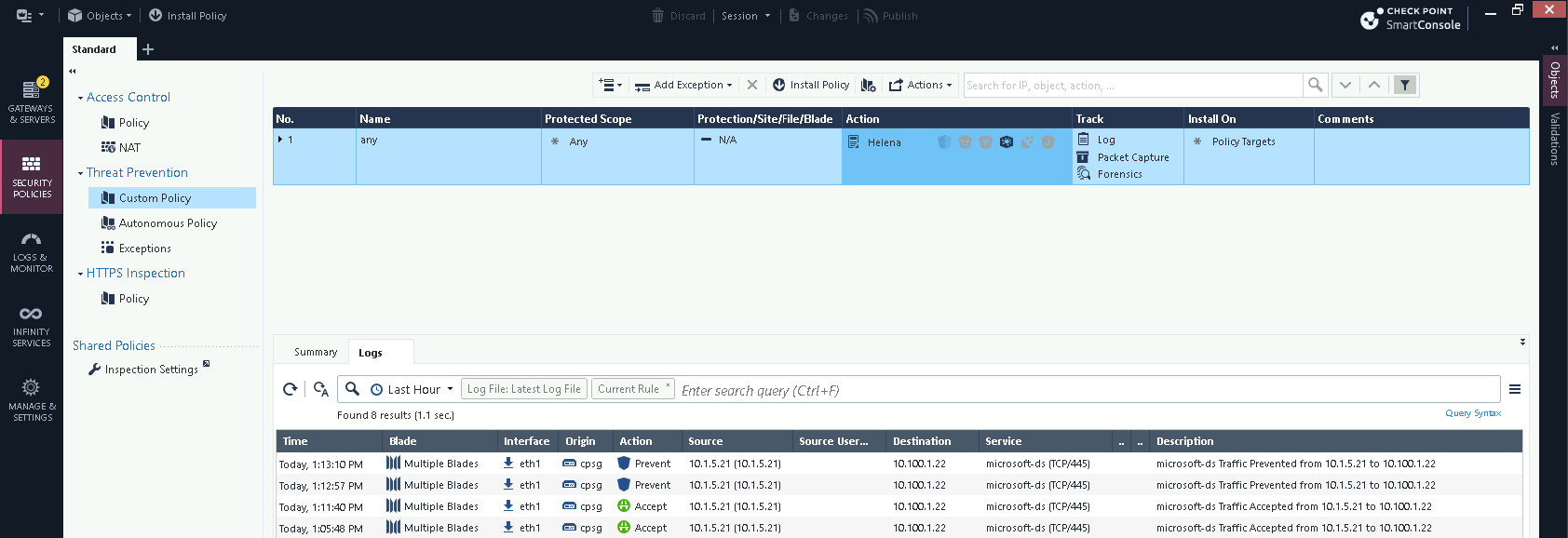Click the auto-refresh logs icon

pyautogui.click(x=320, y=389)
